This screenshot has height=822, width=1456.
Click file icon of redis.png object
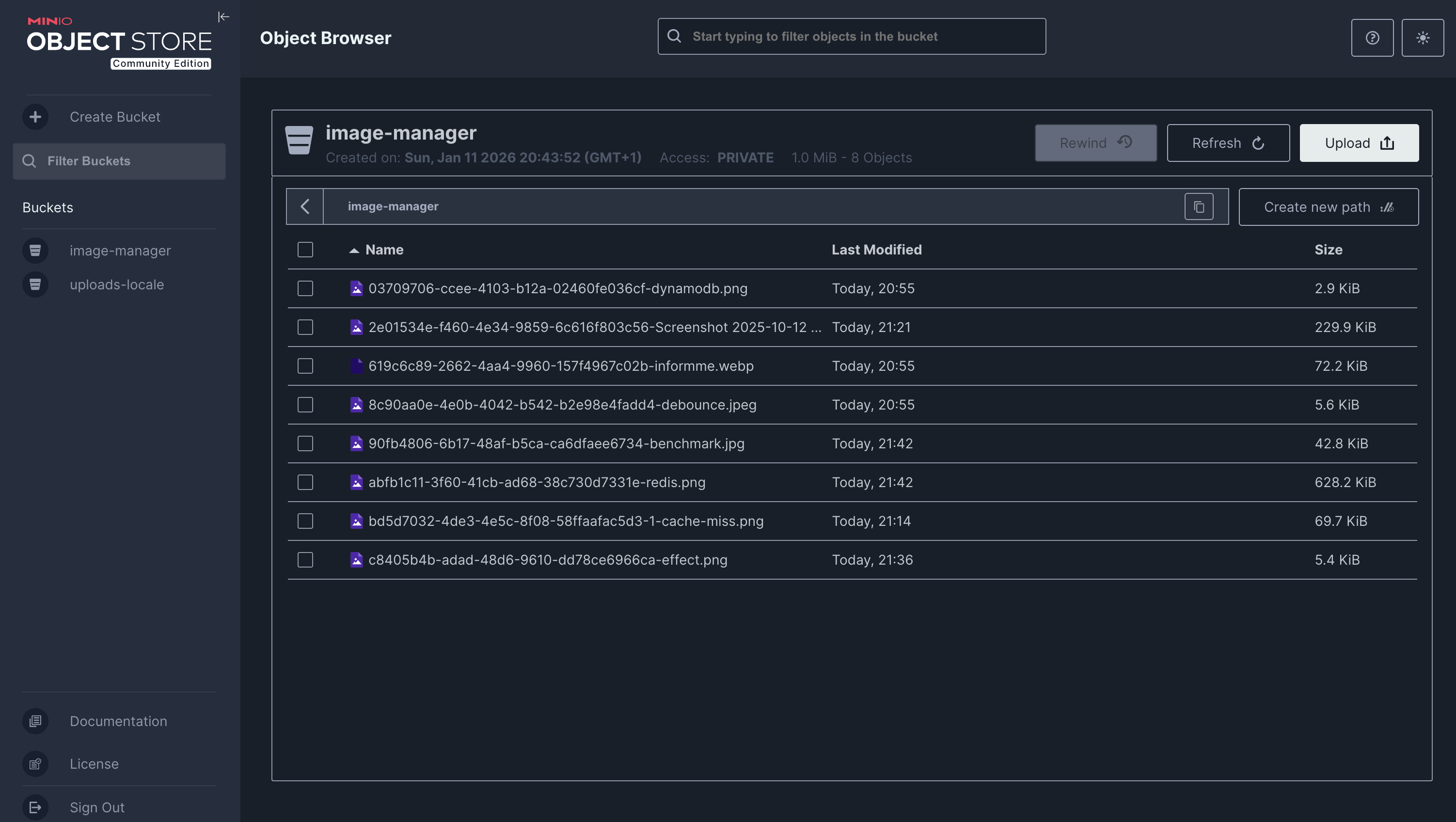(356, 482)
